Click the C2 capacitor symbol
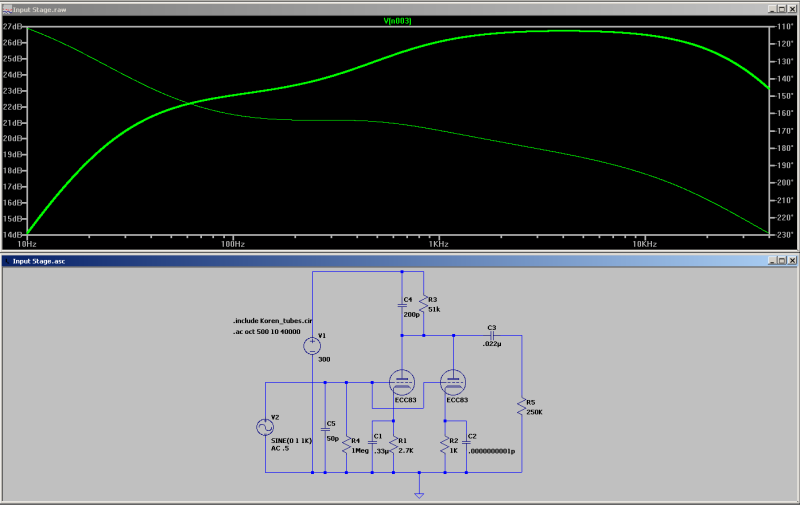800x505 pixels. click(466, 442)
